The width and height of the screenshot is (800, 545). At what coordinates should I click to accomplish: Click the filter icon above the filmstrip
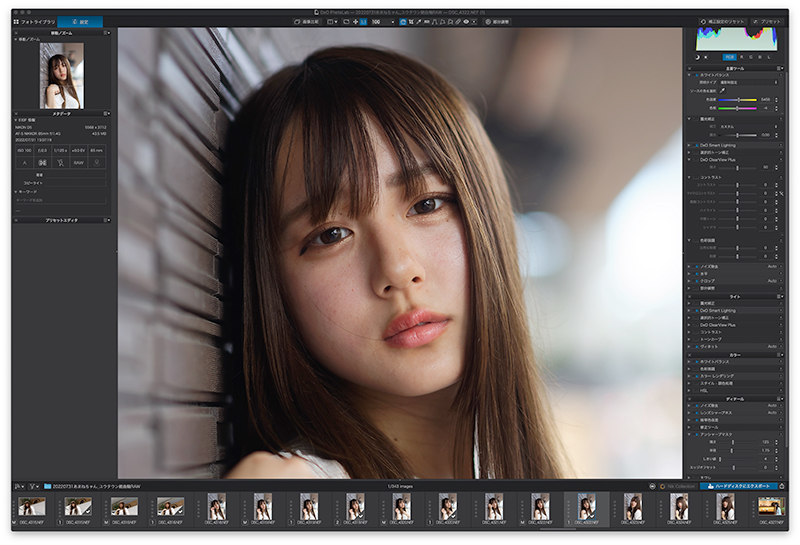[33, 486]
